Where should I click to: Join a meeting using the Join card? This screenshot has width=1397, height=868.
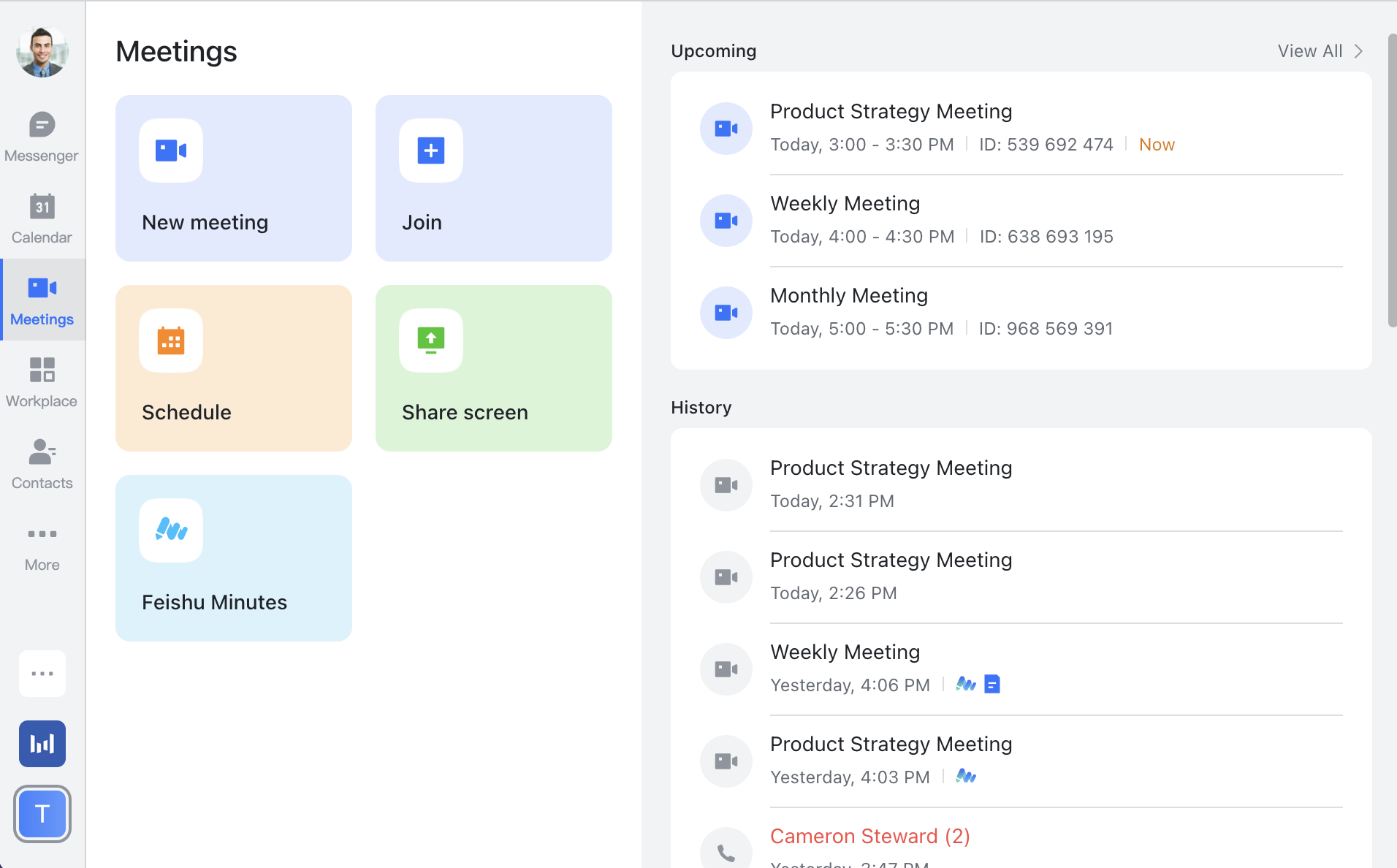click(x=493, y=178)
